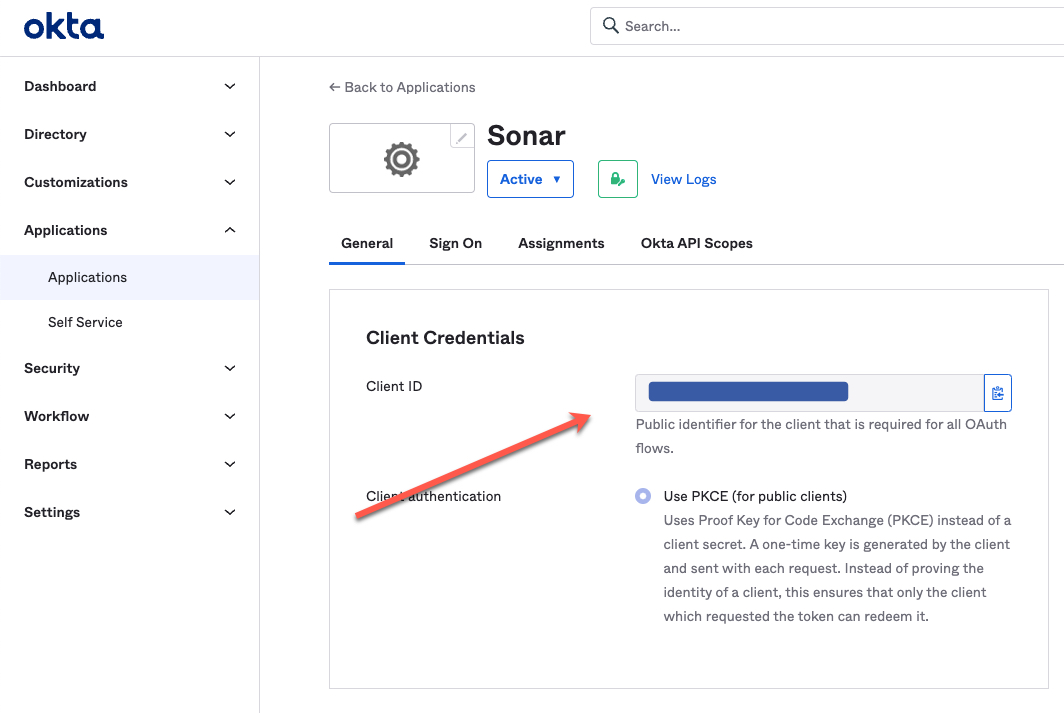Click 'Public identifier for the client' description
The image size is (1064, 713).
[x=821, y=436]
